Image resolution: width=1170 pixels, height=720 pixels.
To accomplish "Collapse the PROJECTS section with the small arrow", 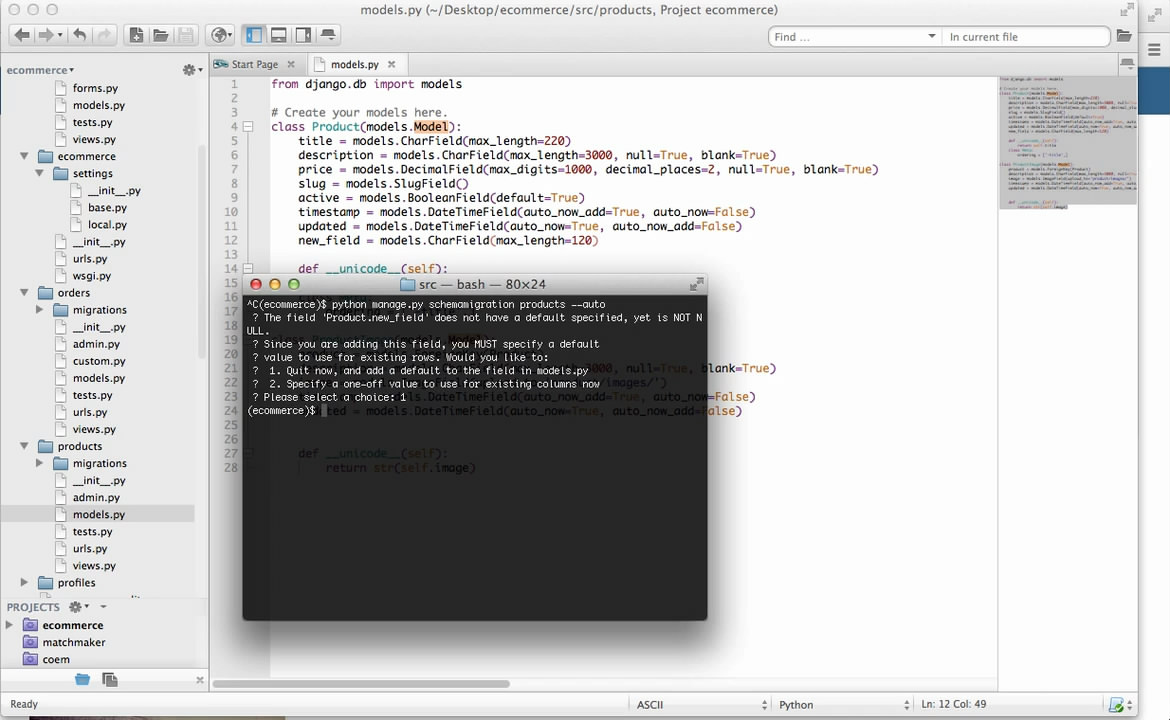I will (x=103, y=607).
